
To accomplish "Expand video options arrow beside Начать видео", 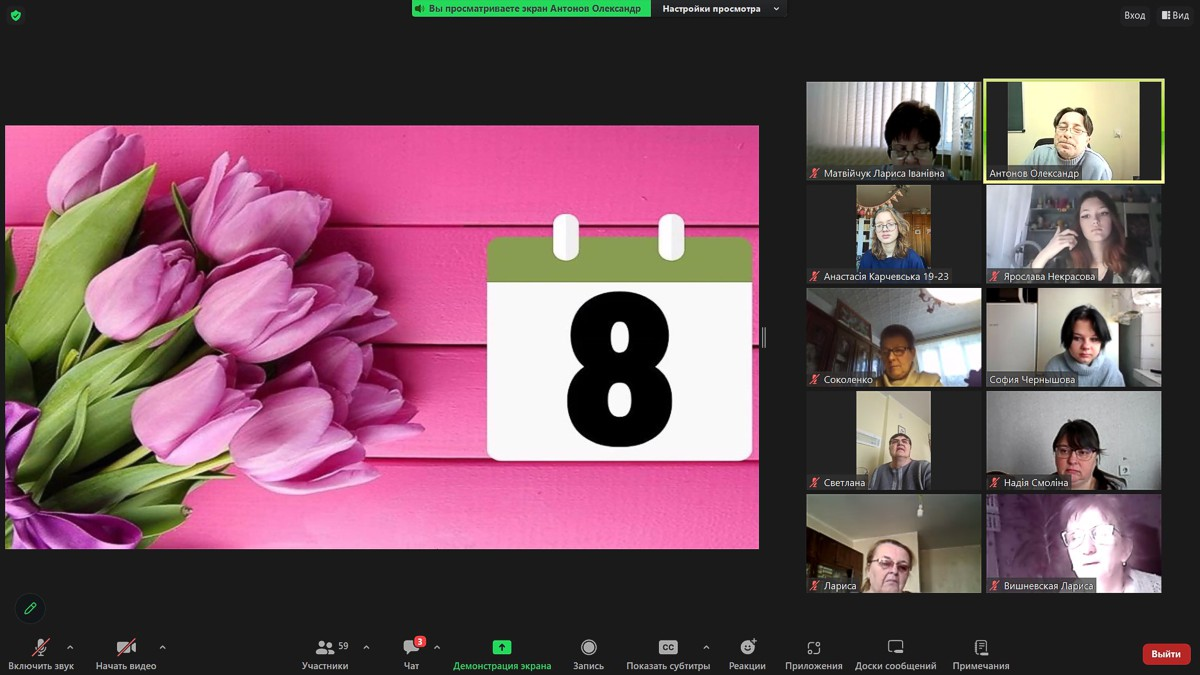I will (162, 648).
